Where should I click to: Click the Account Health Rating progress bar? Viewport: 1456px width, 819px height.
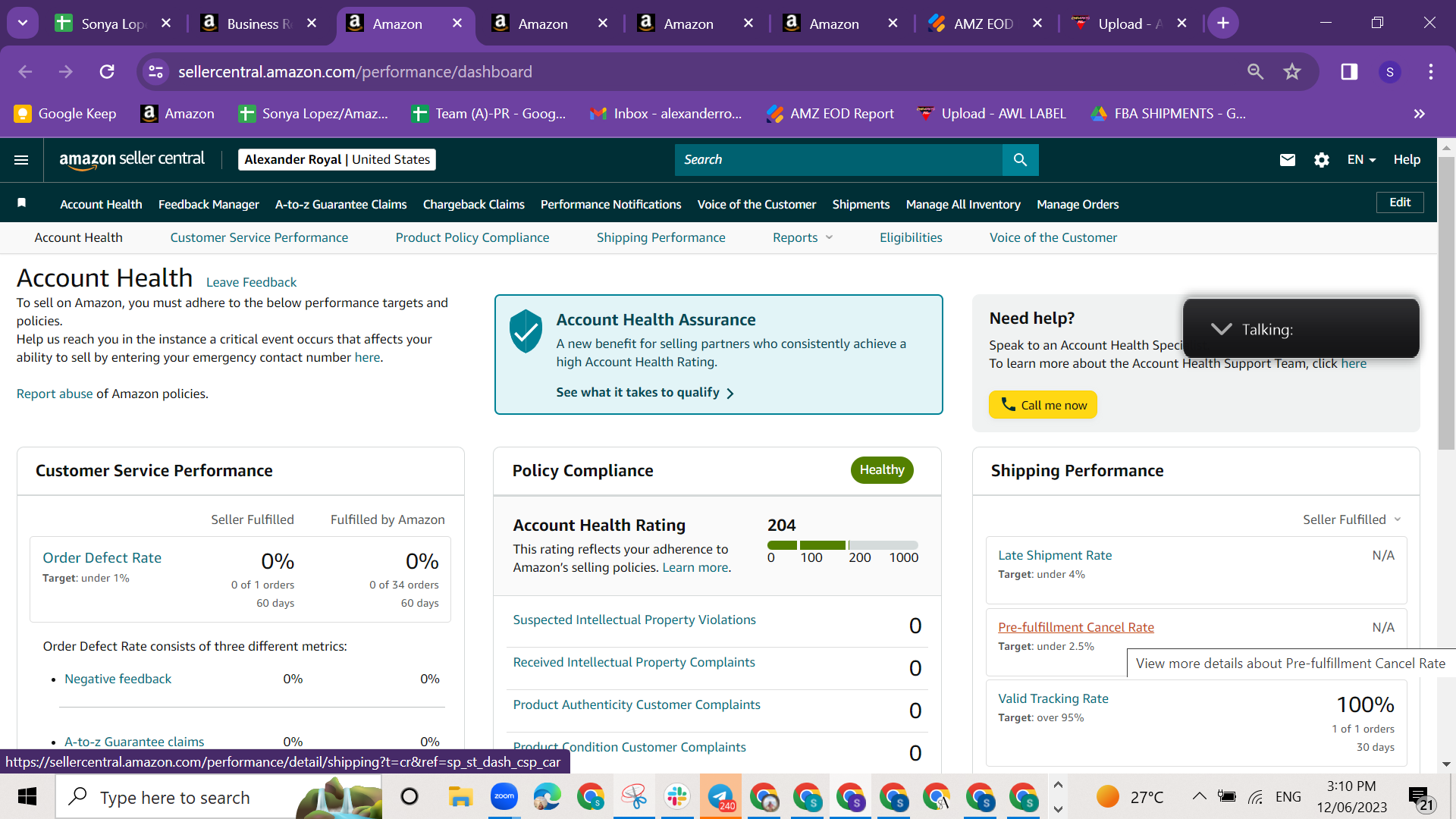click(x=843, y=545)
